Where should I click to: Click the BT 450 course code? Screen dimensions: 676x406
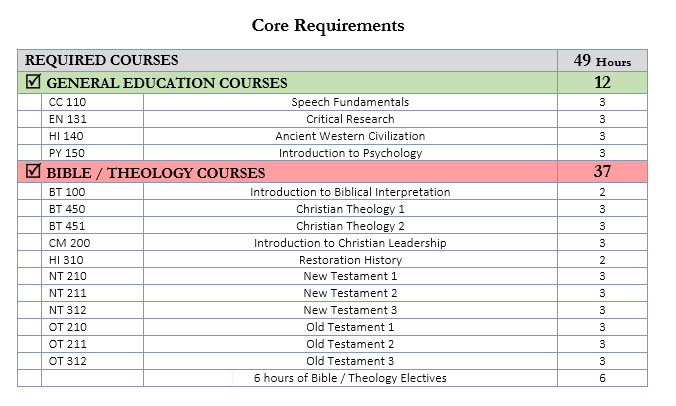[67, 209]
